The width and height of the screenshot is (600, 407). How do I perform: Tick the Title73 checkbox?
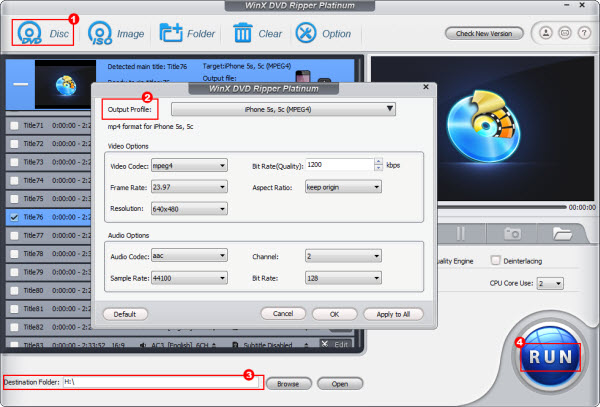coord(14,162)
